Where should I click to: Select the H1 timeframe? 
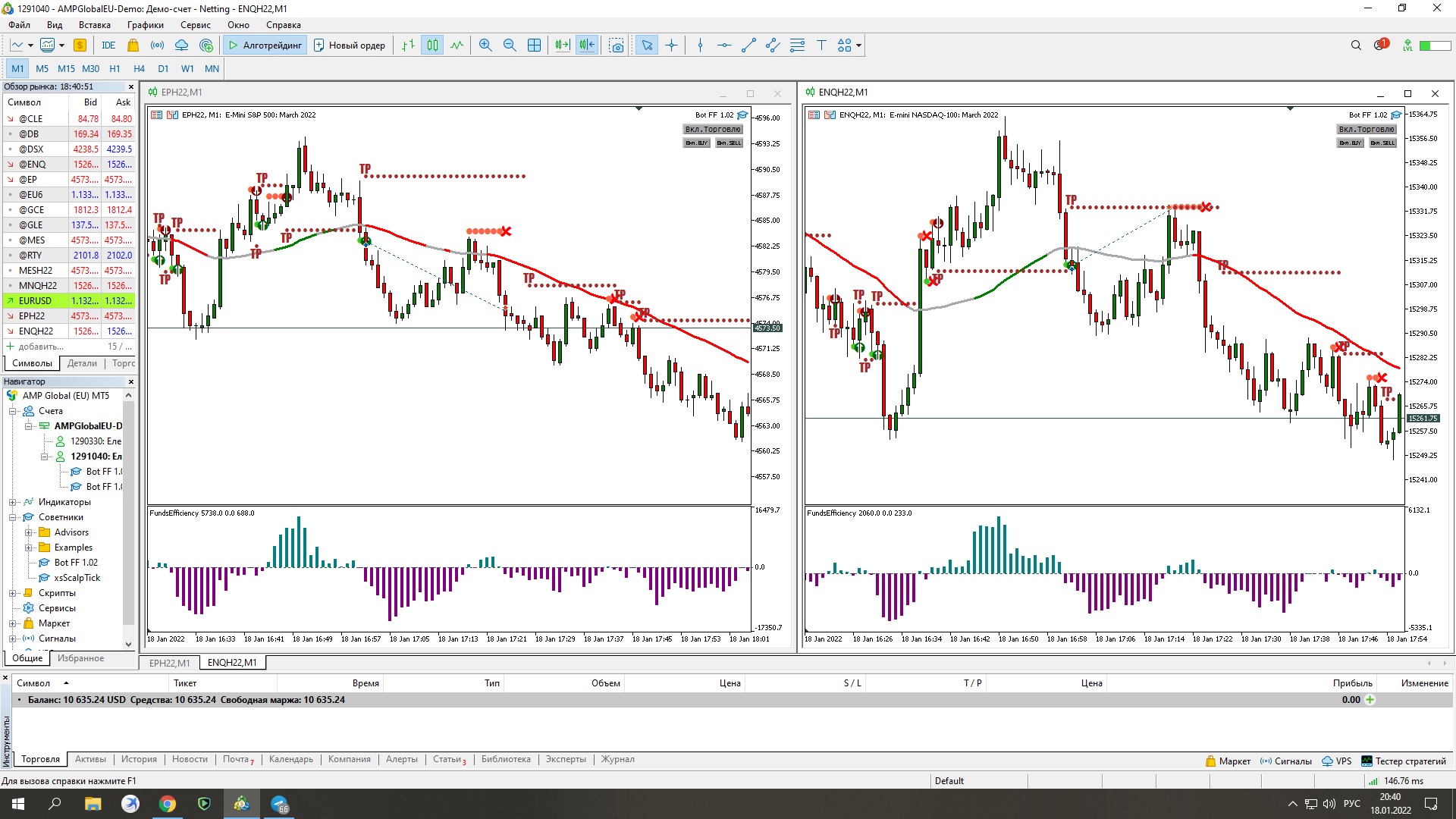(115, 68)
